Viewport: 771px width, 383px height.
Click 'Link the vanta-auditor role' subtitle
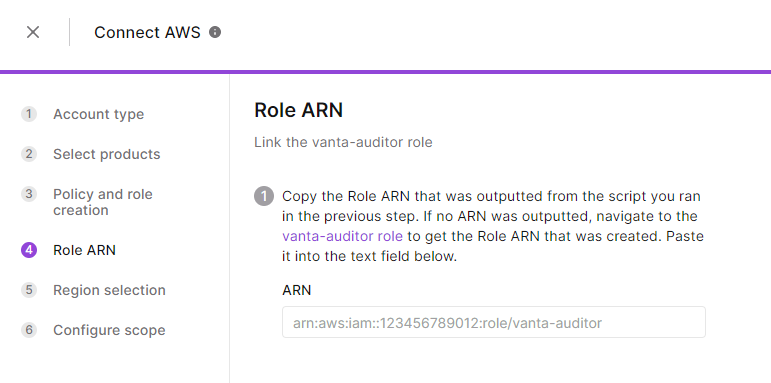[343, 143]
